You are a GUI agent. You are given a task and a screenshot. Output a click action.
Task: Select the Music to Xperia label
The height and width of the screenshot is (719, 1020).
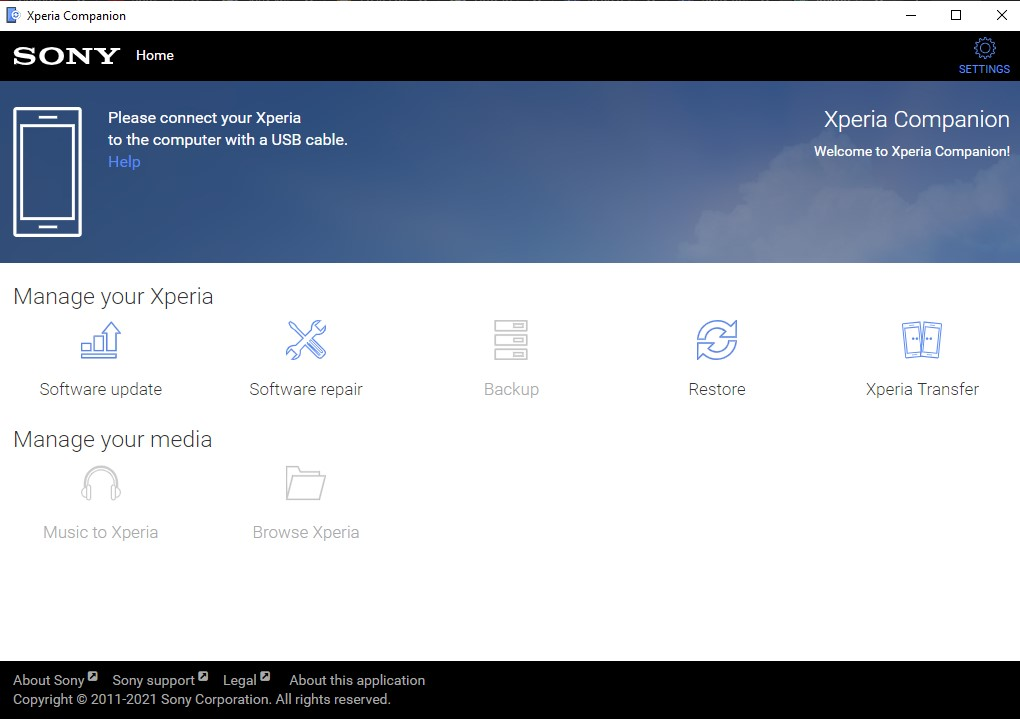click(101, 532)
